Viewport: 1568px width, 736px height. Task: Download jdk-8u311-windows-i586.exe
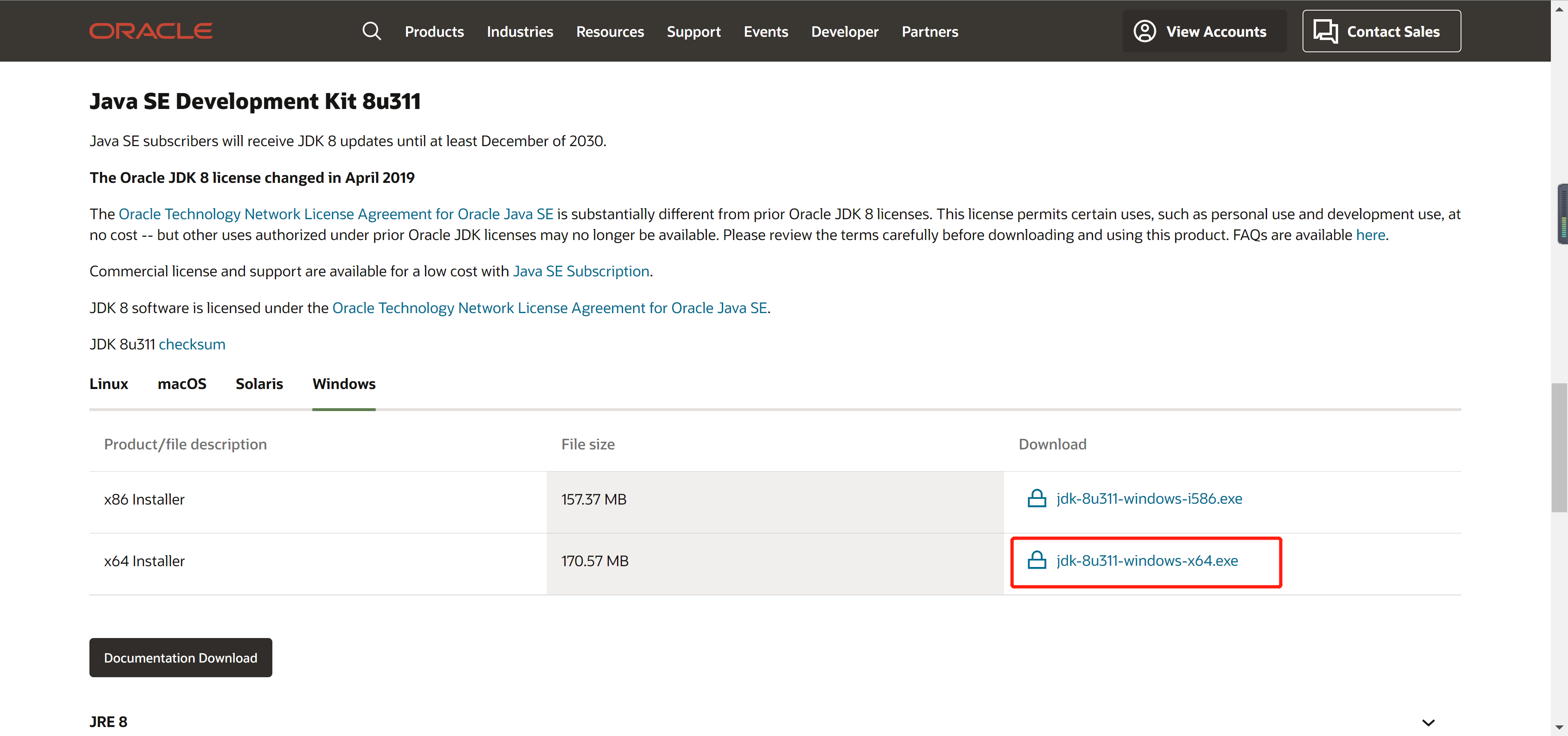tap(1149, 499)
